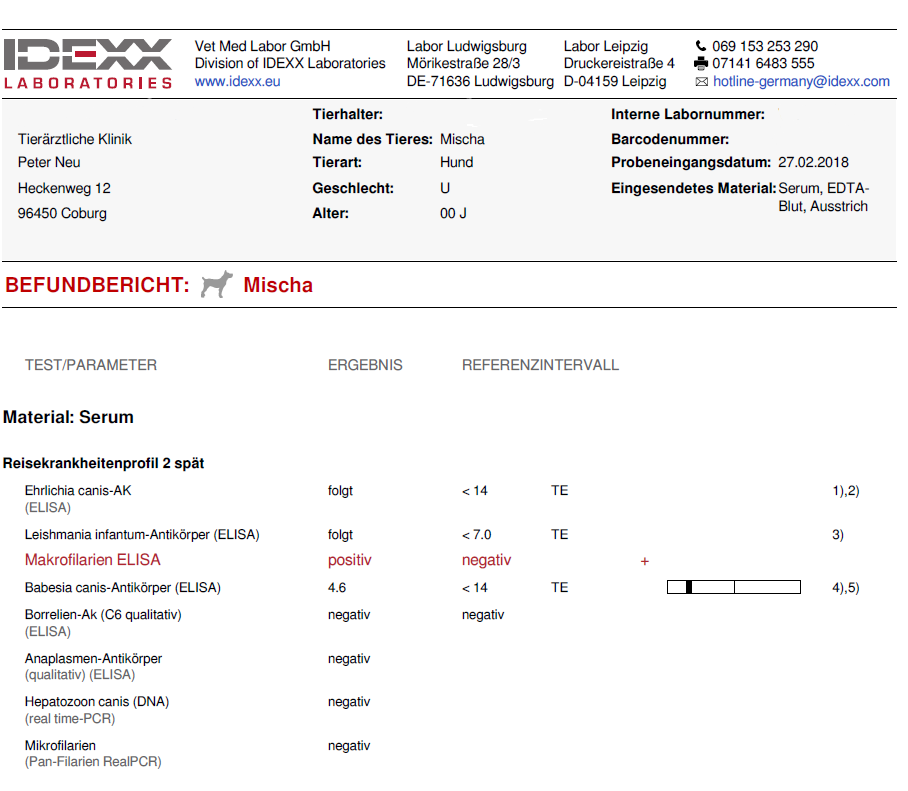Click the REFERENZINTERVALL column header
The width and height of the screenshot is (908, 791).
click(540, 365)
